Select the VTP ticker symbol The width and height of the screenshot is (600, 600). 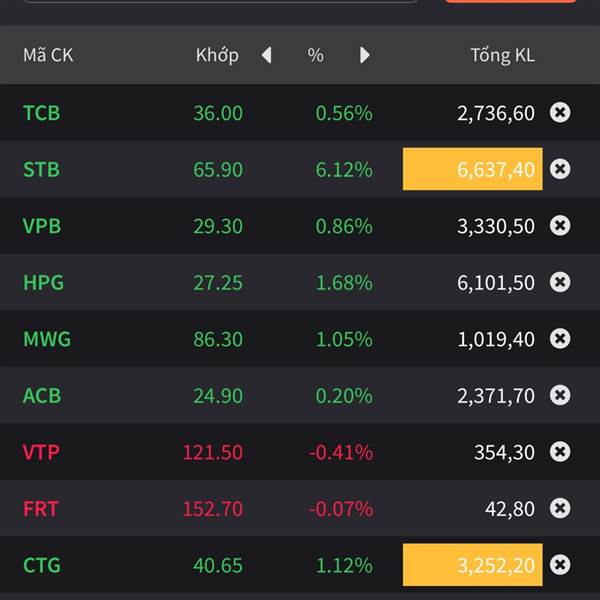tap(41, 453)
